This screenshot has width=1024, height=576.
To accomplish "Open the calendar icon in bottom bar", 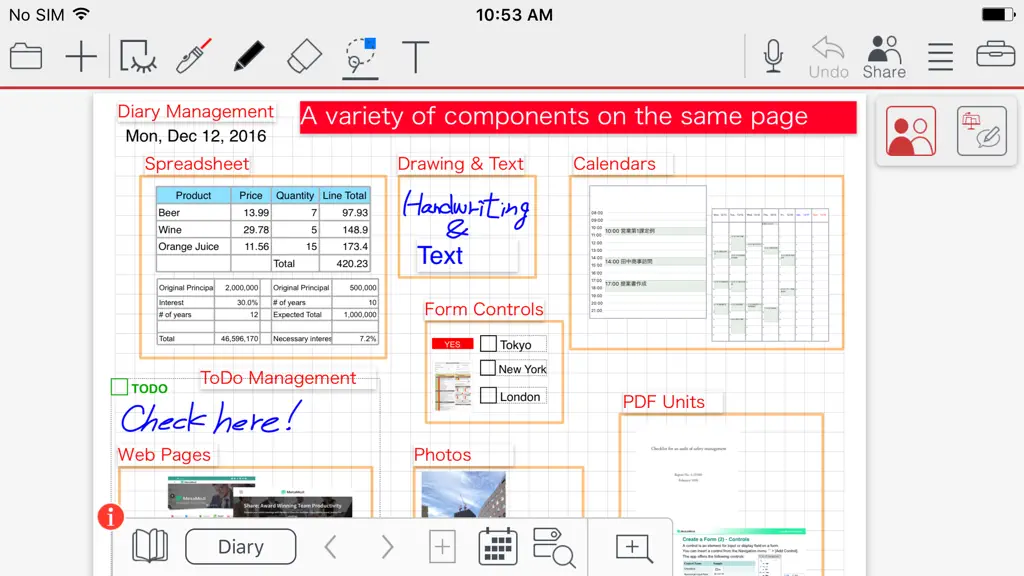I will point(498,547).
